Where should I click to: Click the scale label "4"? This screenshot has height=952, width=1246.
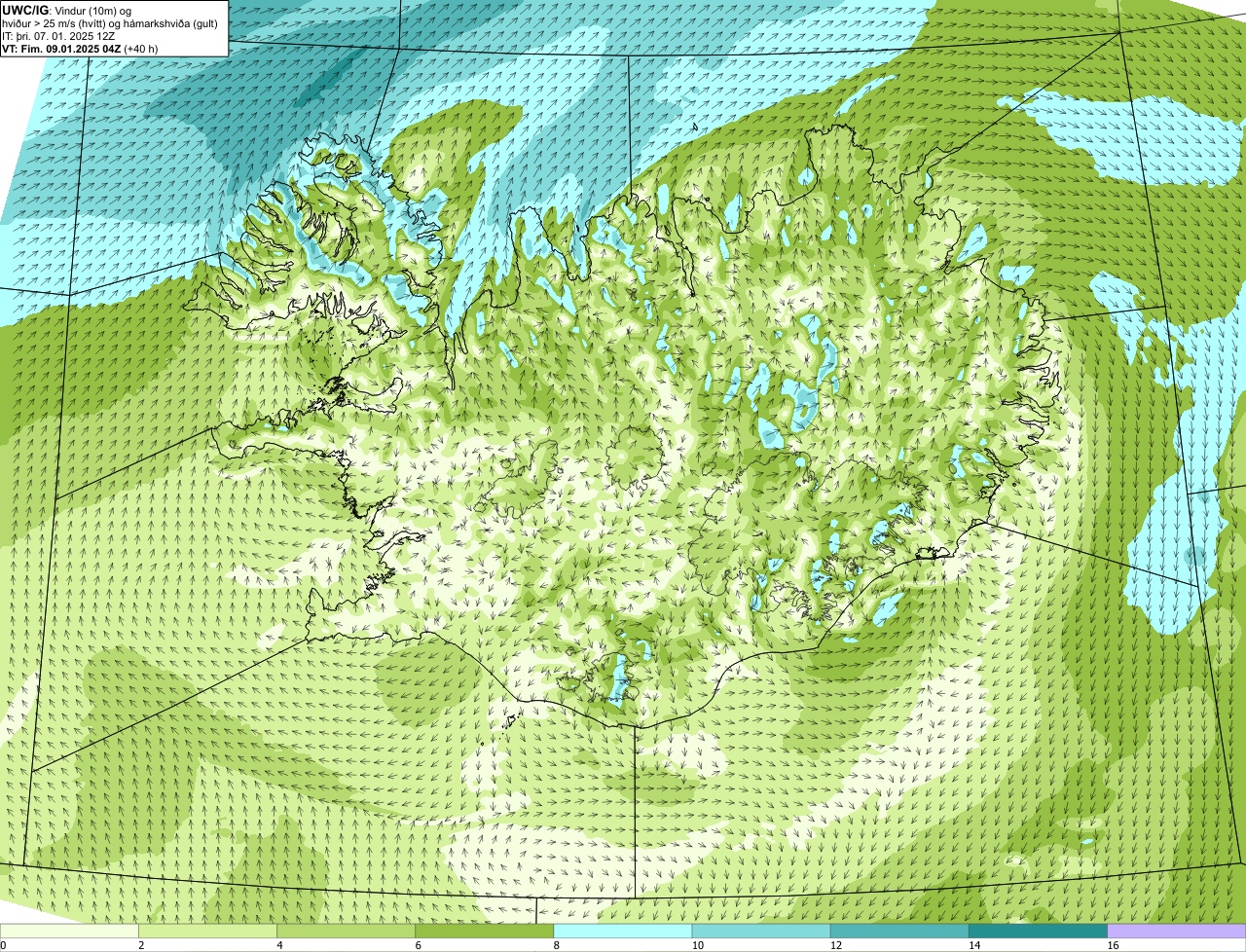coord(279,945)
